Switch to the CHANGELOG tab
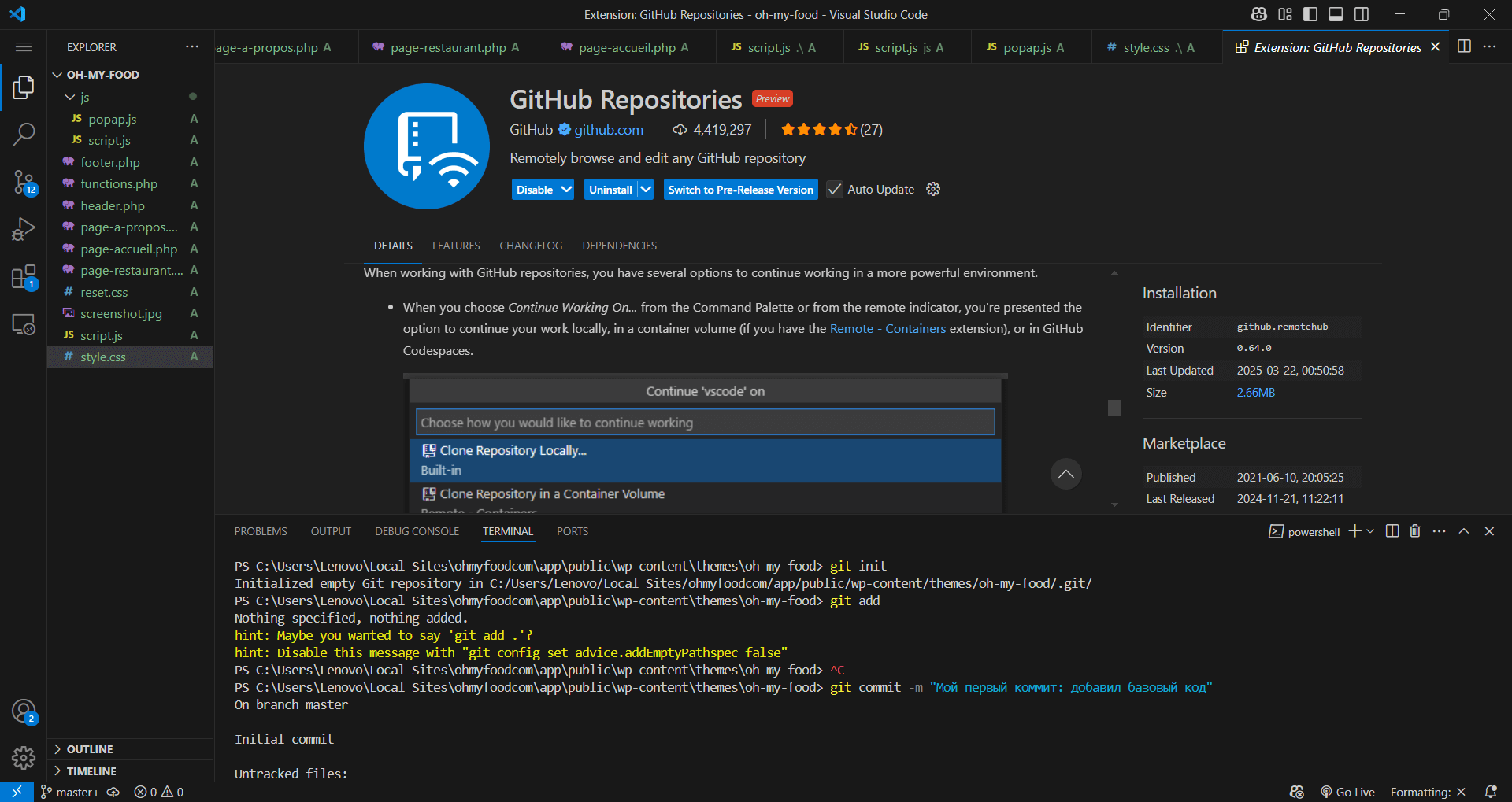This screenshot has height=802, width=1512. (x=531, y=246)
